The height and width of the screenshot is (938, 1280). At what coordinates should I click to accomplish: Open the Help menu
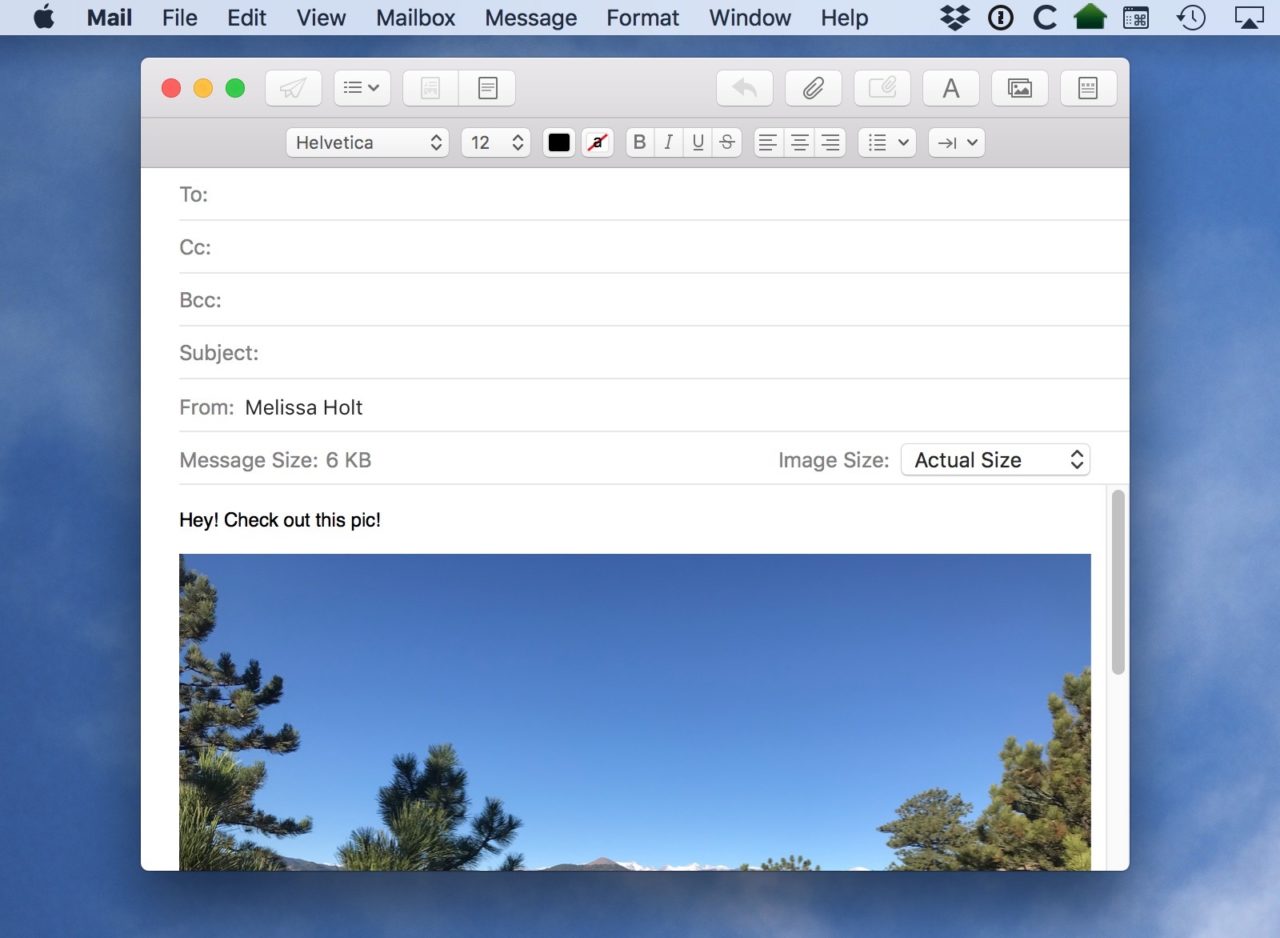pyautogui.click(x=845, y=17)
